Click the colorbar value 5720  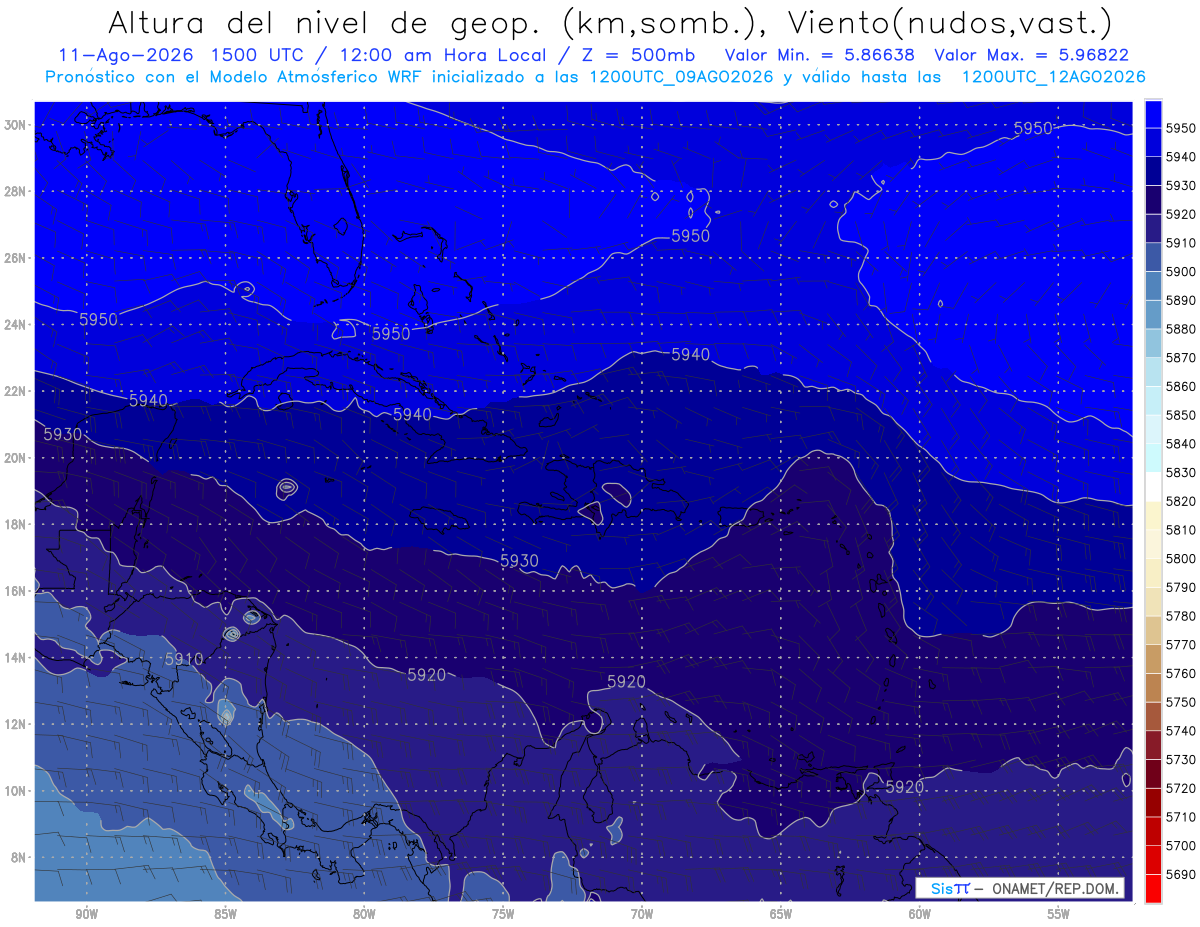pos(1181,788)
